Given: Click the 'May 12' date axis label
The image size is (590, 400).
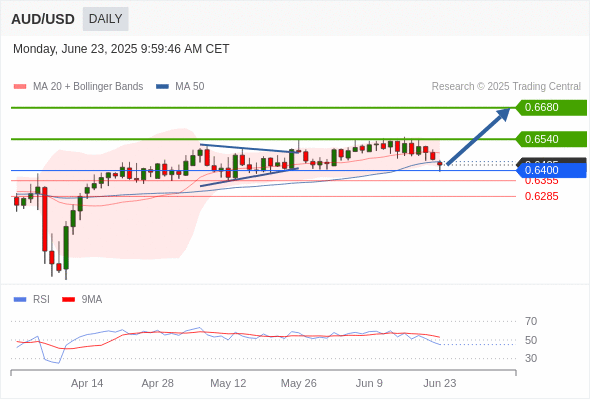Looking at the screenshot, I should (x=228, y=383).
